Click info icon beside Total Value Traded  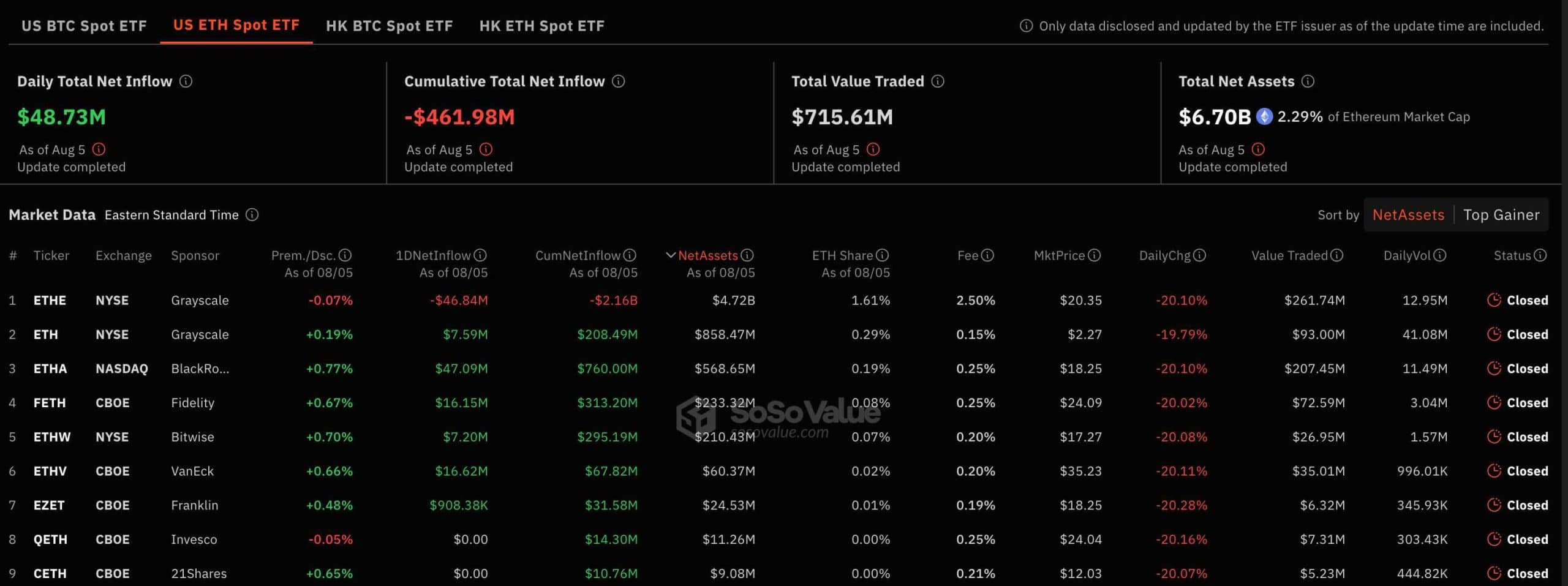coord(938,81)
